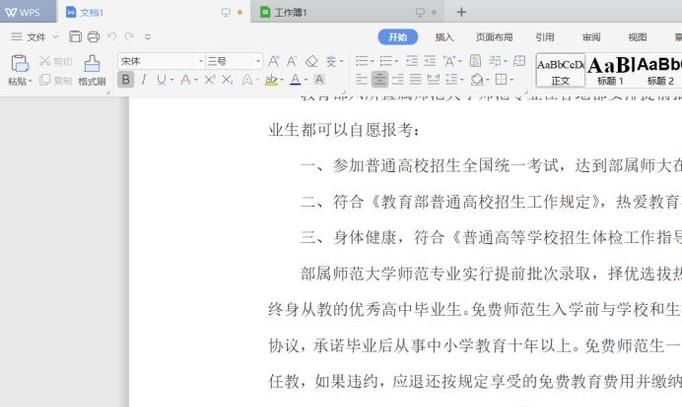This screenshot has height=407, width=682.
Task: Decrease font size with smaller A icon
Action: [292, 61]
